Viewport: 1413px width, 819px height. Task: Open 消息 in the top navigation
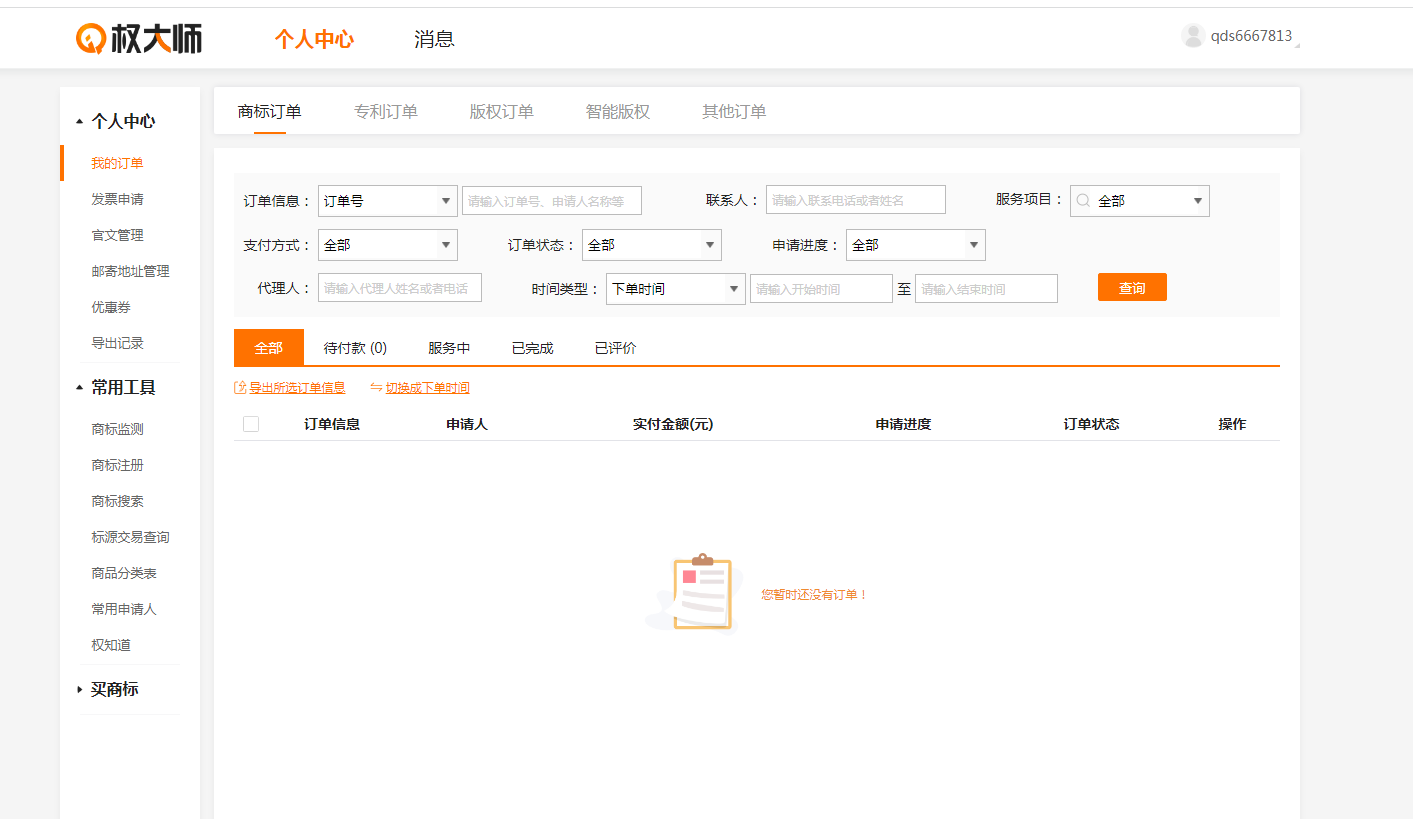pos(434,39)
